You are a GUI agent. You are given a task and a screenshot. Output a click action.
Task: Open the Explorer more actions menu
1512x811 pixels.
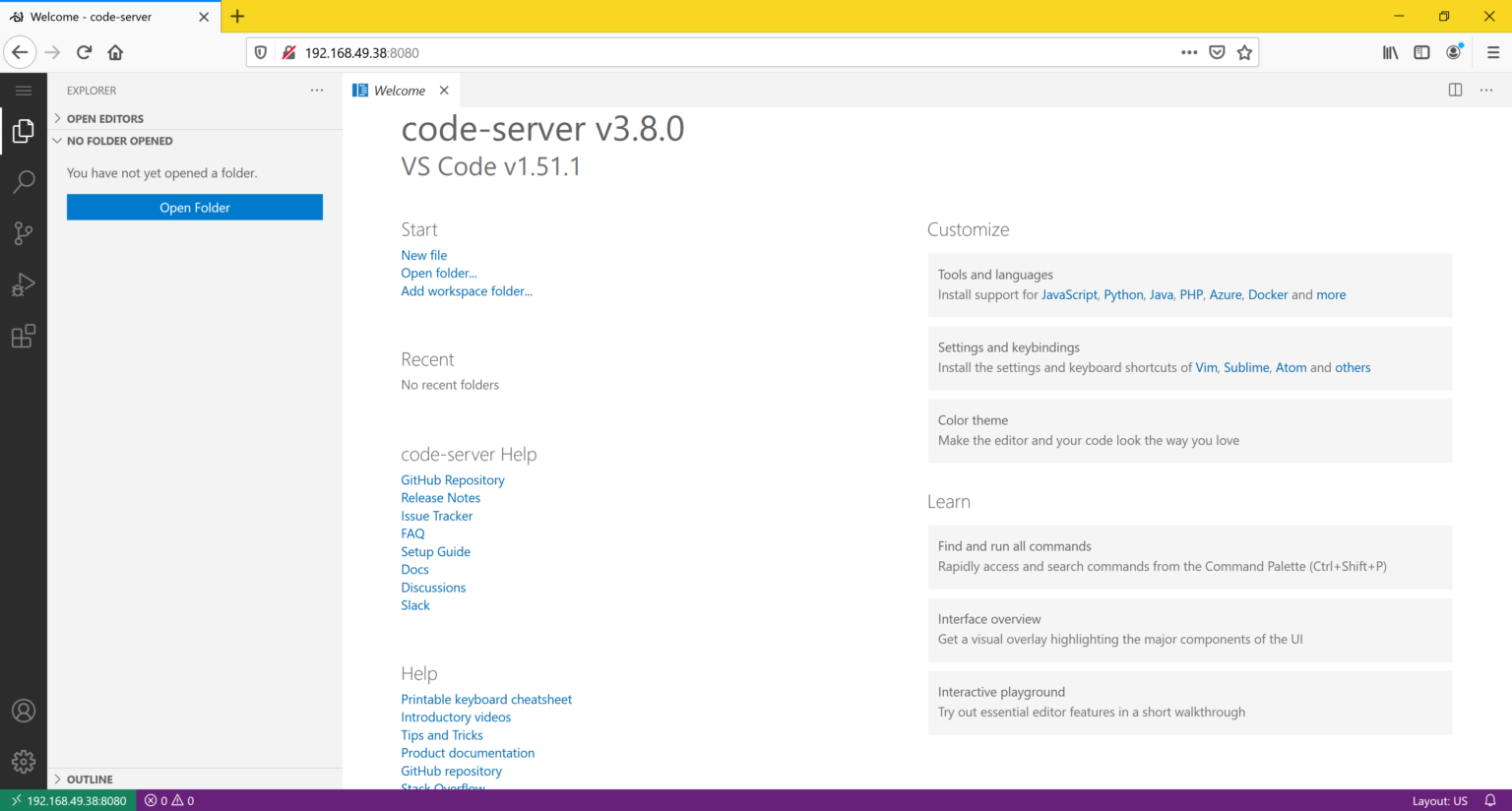tap(316, 90)
